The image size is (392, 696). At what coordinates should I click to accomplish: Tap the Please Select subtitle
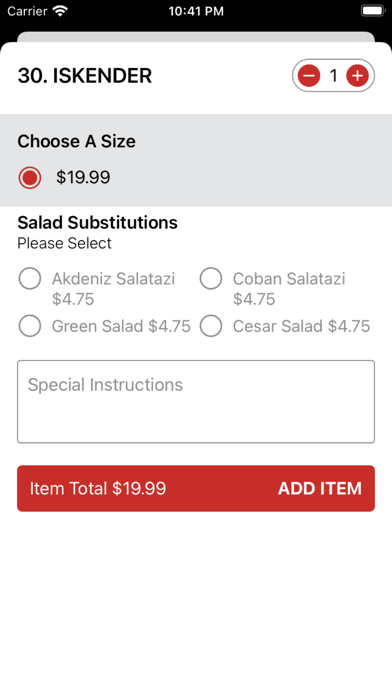[x=64, y=243]
